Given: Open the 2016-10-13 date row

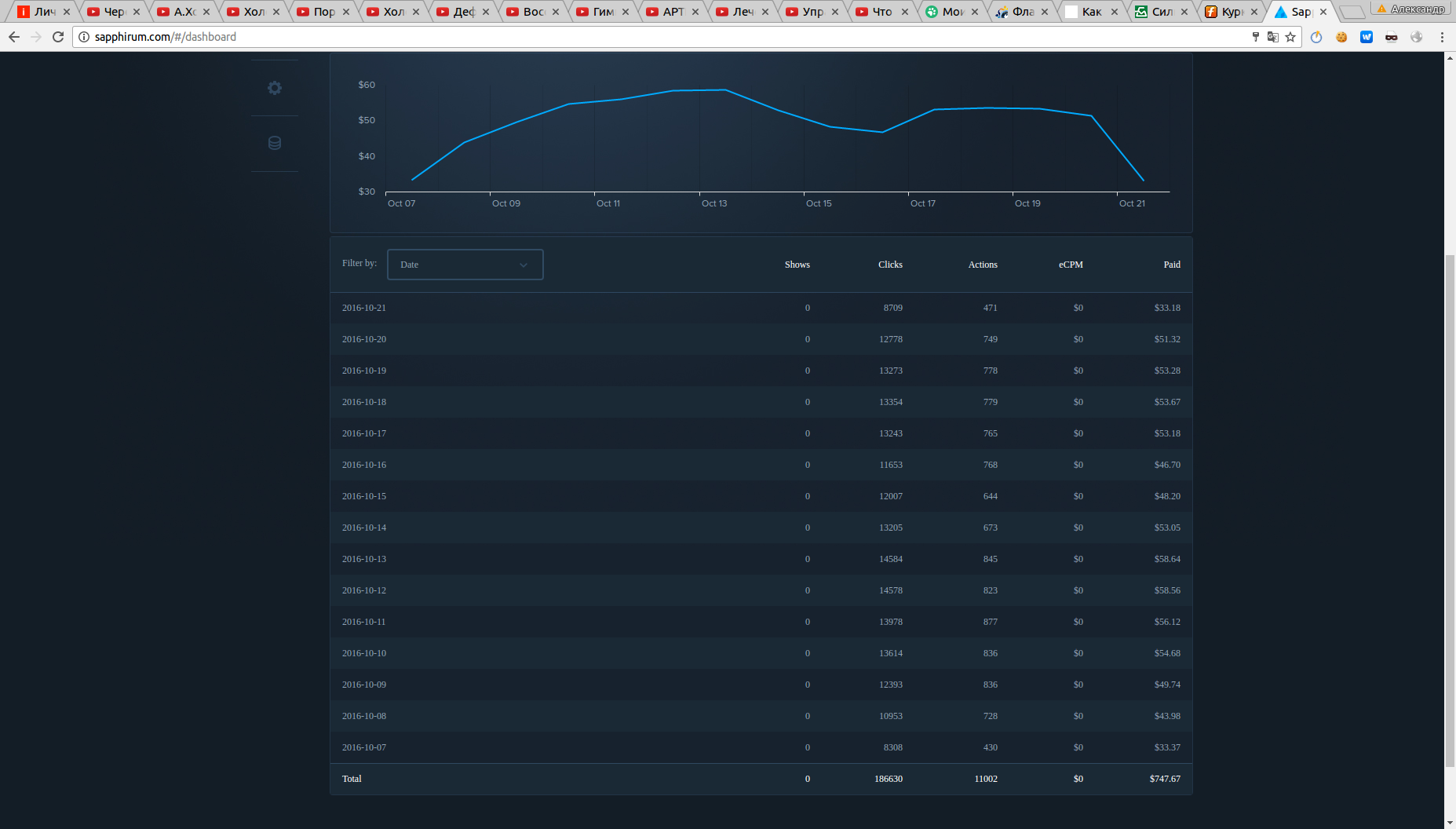Looking at the screenshot, I should [x=761, y=559].
